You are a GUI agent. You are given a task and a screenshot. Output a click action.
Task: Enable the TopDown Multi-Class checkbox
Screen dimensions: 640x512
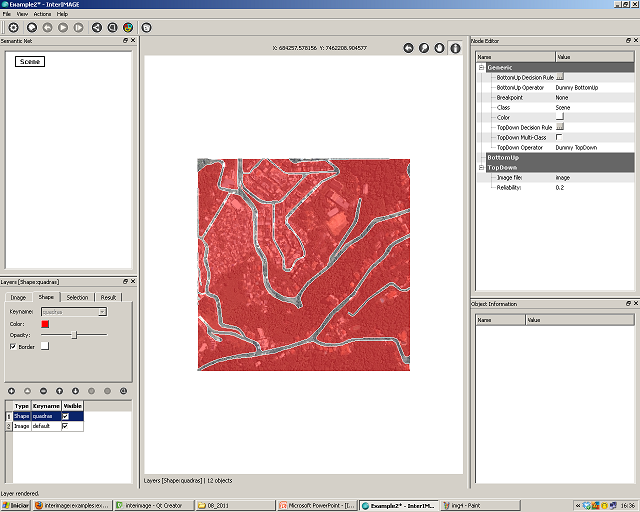[x=559, y=137]
